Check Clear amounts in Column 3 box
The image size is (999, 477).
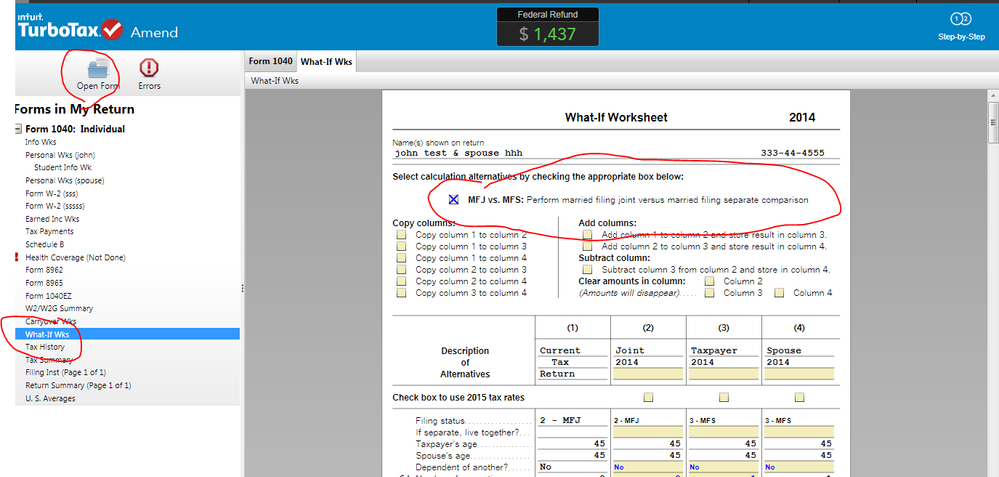(x=710, y=293)
